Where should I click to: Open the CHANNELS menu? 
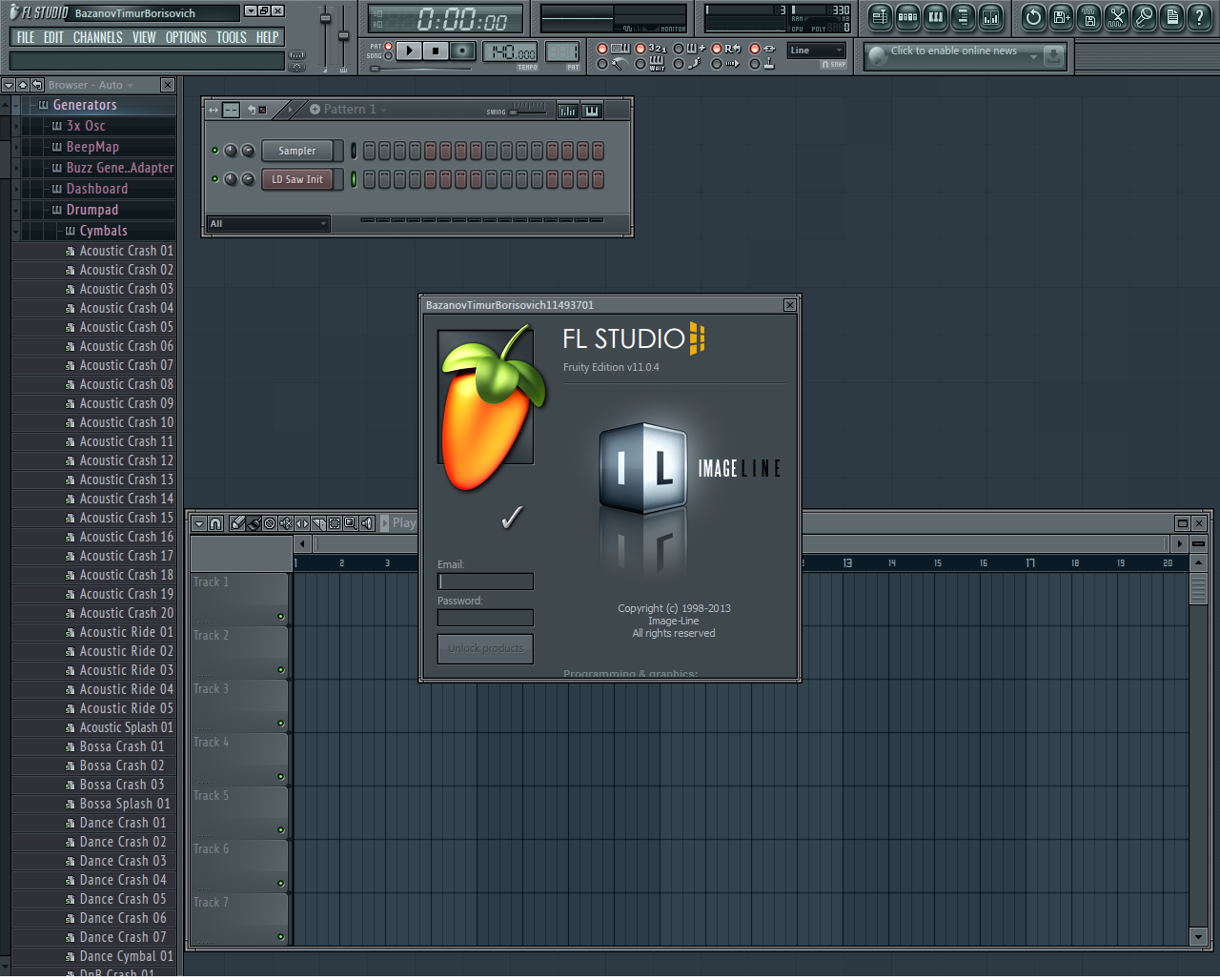tap(98, 37)
